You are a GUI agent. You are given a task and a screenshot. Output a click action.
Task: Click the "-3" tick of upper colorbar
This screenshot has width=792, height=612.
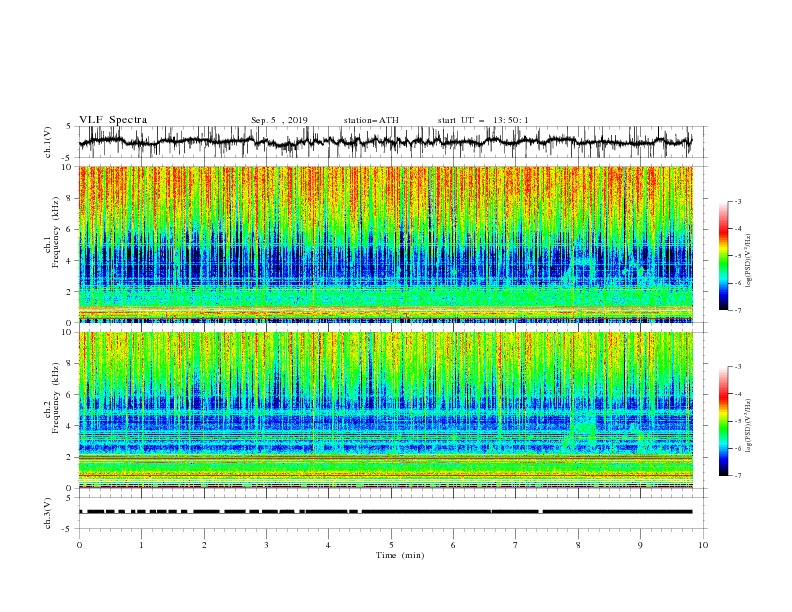click(737, 201)
